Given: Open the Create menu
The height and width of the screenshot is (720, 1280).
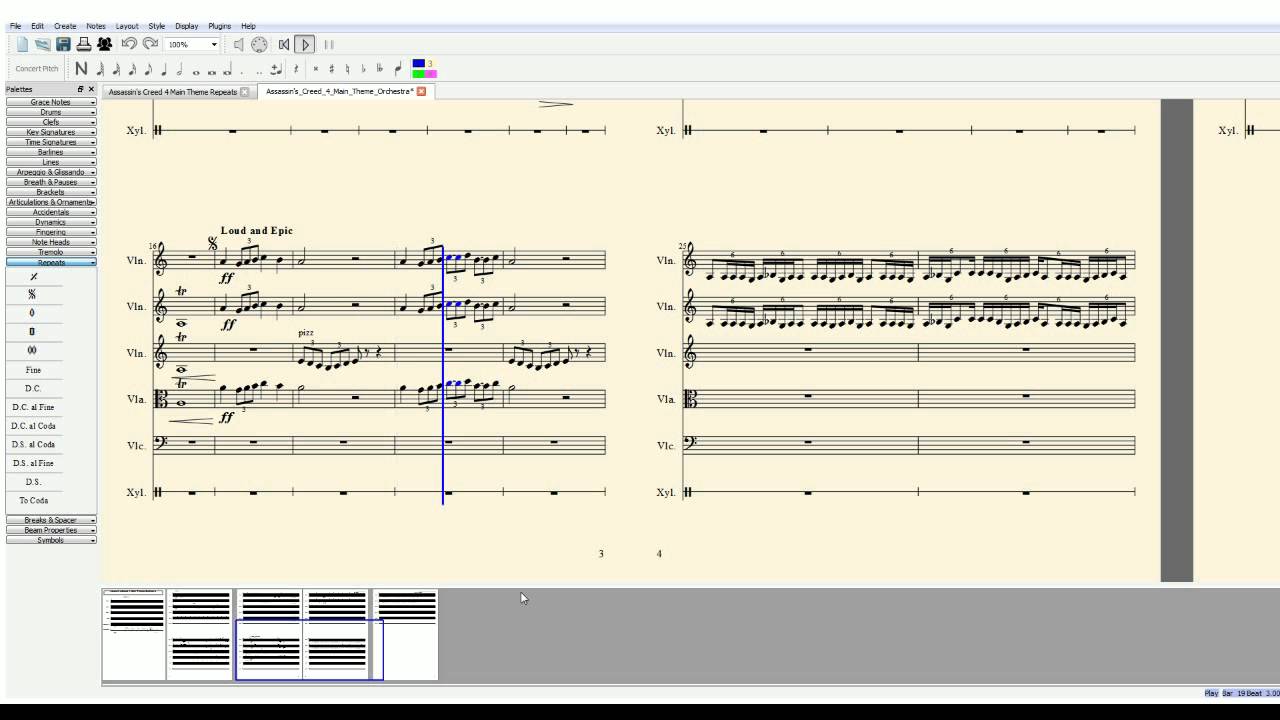Looking at the screenshot, I should click(65, 26).
